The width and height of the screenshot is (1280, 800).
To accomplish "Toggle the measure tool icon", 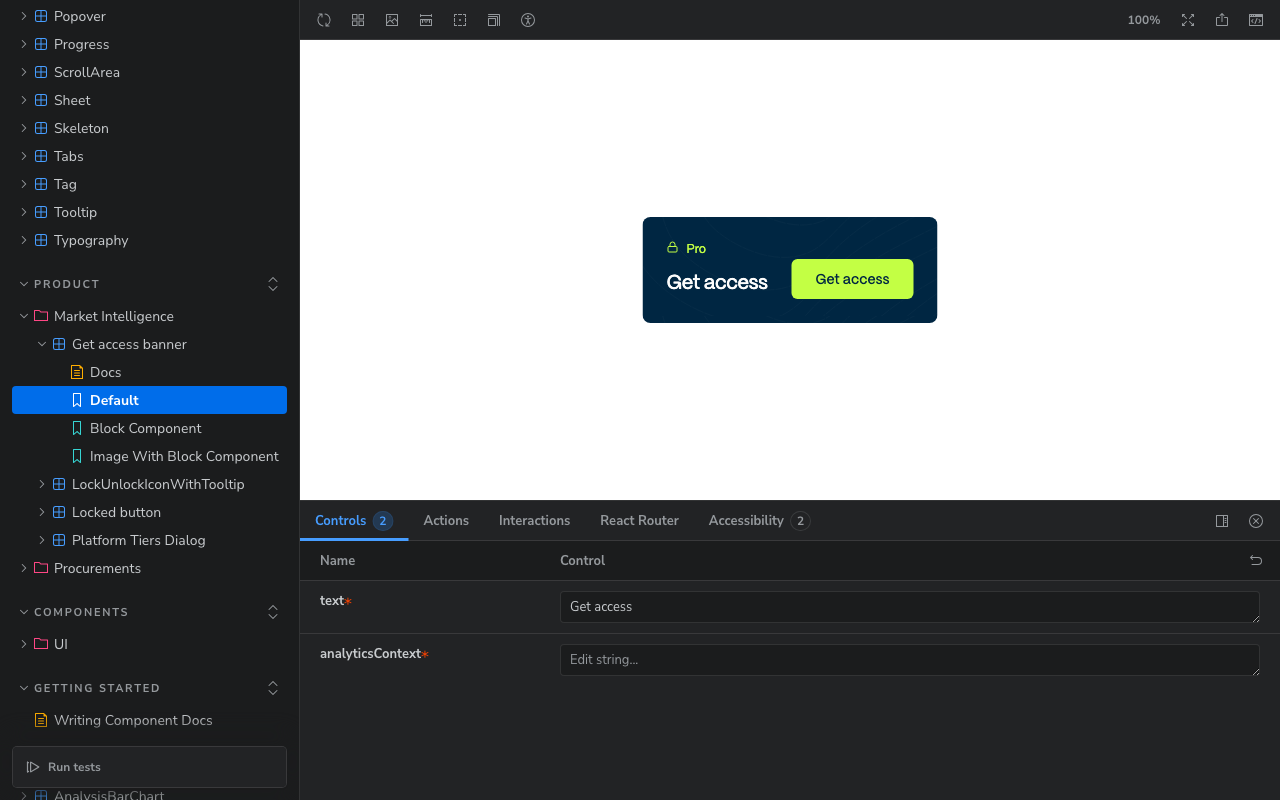I will (426, 20).
